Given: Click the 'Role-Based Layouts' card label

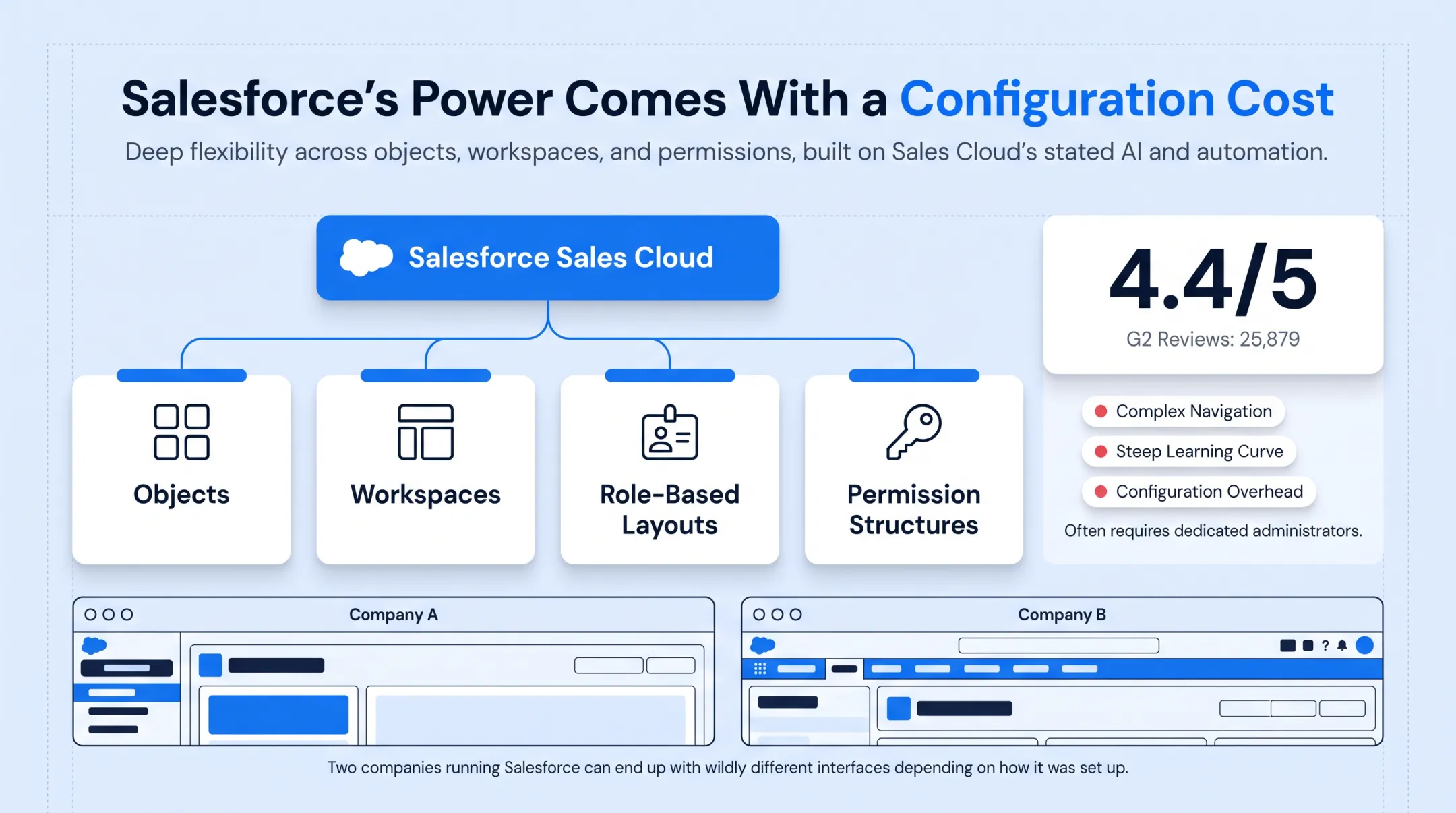Looking at the screenshot, I should [x=669, y=510].
